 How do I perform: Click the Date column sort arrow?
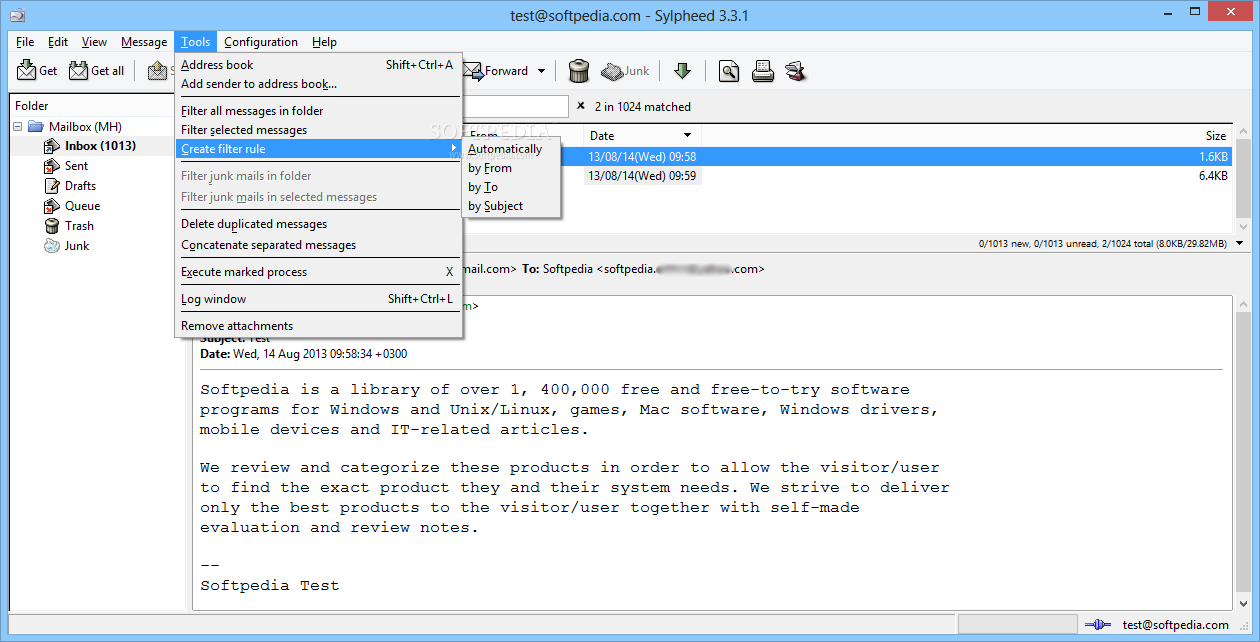click(x=687, y=135)
